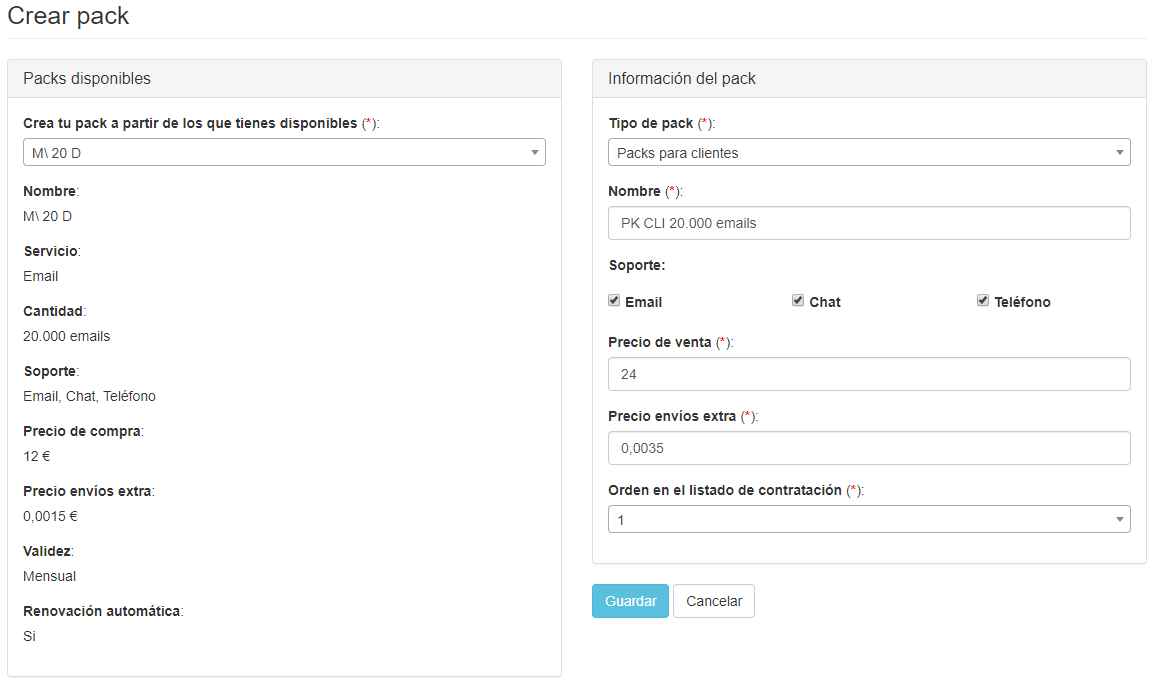1154x683 pixels.
Task: Click the Packs disponibles panel header
Action: [87, 78]
